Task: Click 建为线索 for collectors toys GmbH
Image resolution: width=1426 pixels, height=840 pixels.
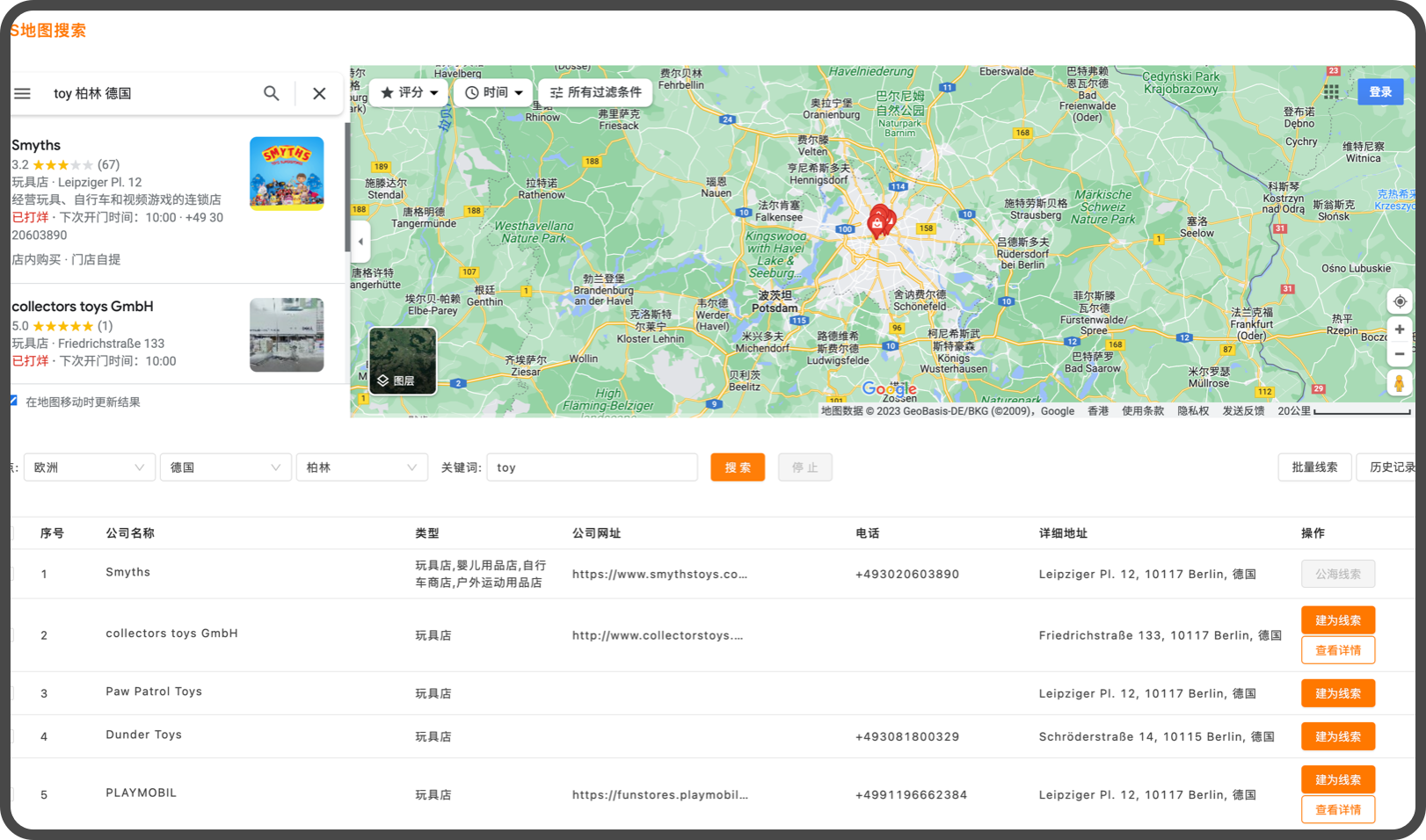Action: click(x=1338, y=620)
